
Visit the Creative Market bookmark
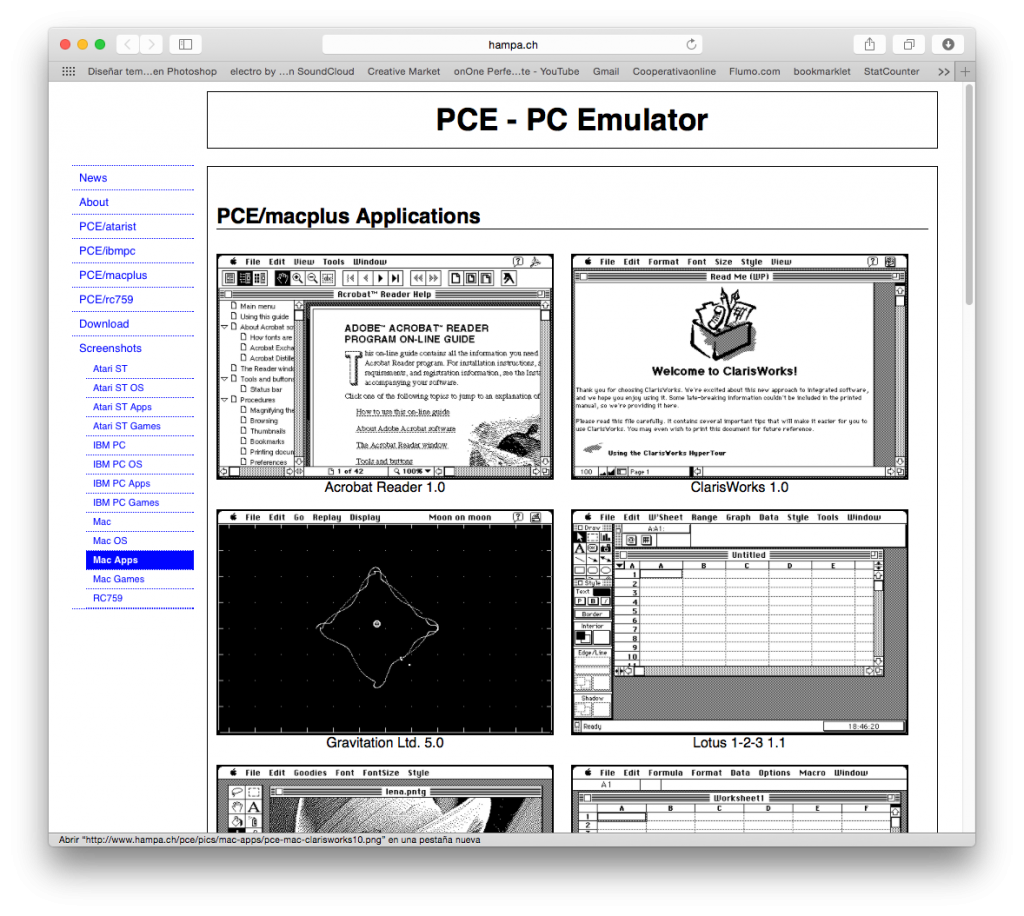[403, 71]
